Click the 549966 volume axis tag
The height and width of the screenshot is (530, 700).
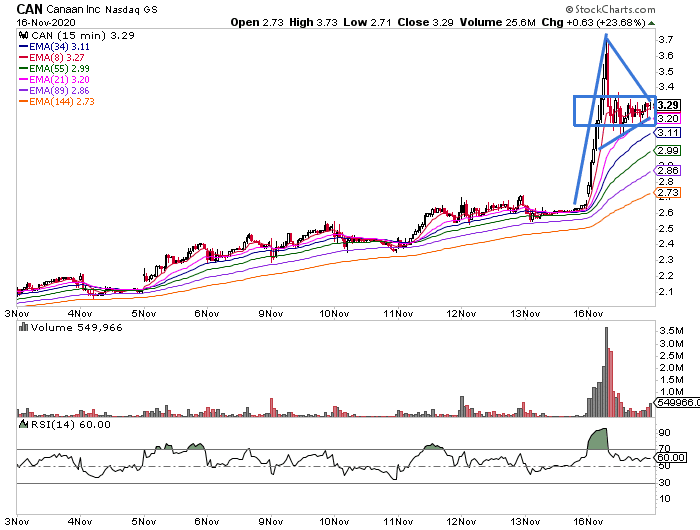677,402
